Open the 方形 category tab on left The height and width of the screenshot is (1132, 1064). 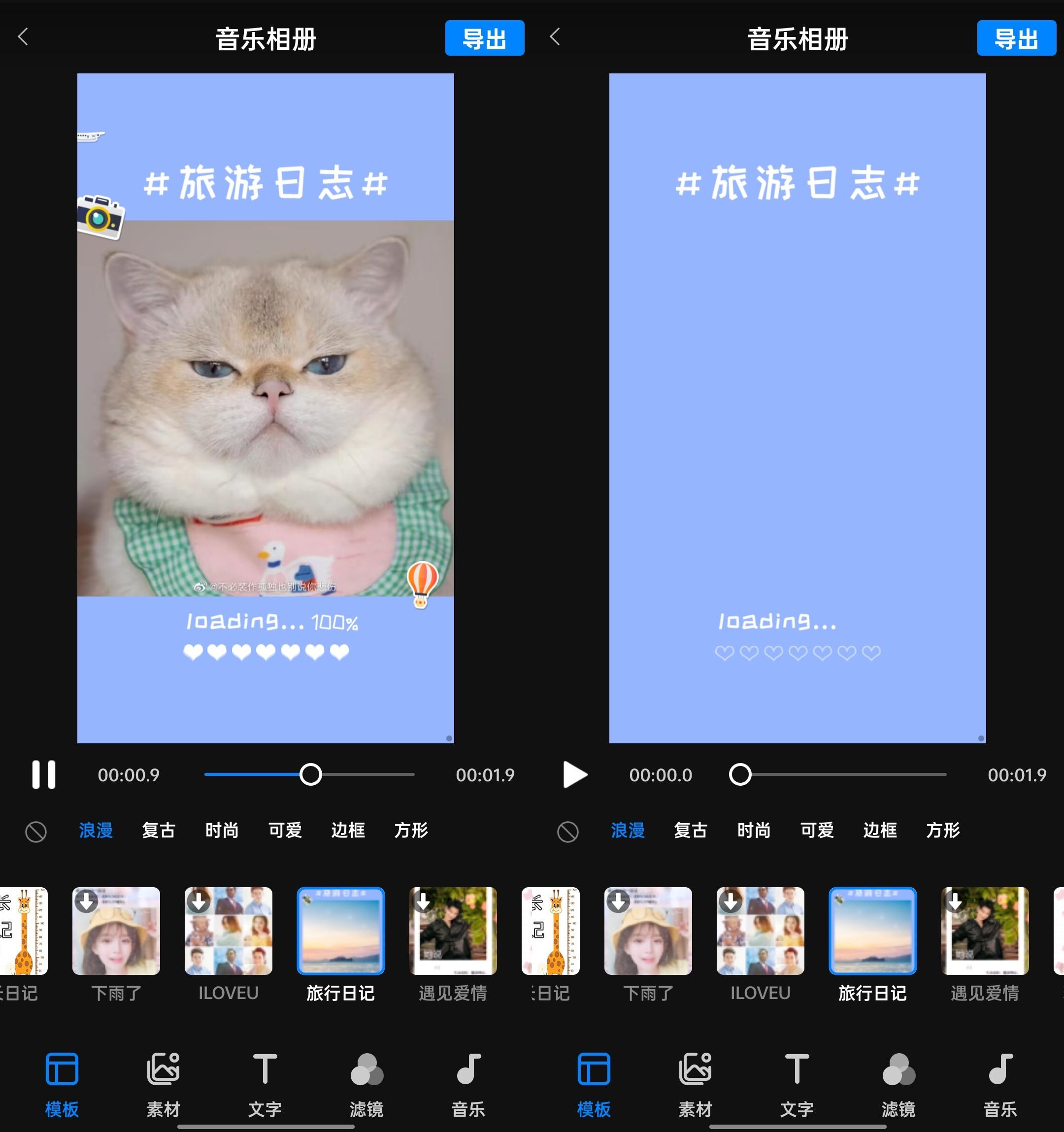coord(410,830)
